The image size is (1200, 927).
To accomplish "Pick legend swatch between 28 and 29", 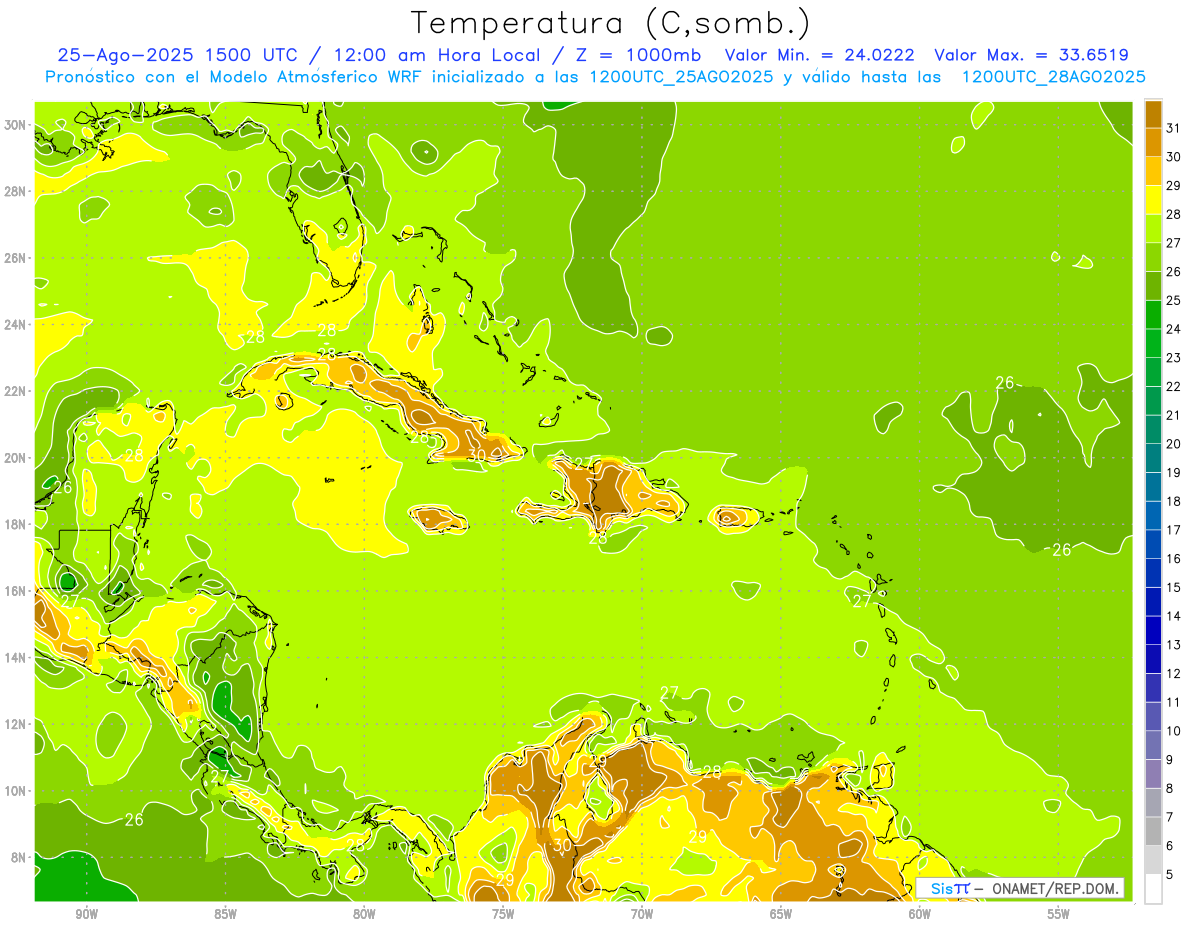I will click(x=1153, y=200).
